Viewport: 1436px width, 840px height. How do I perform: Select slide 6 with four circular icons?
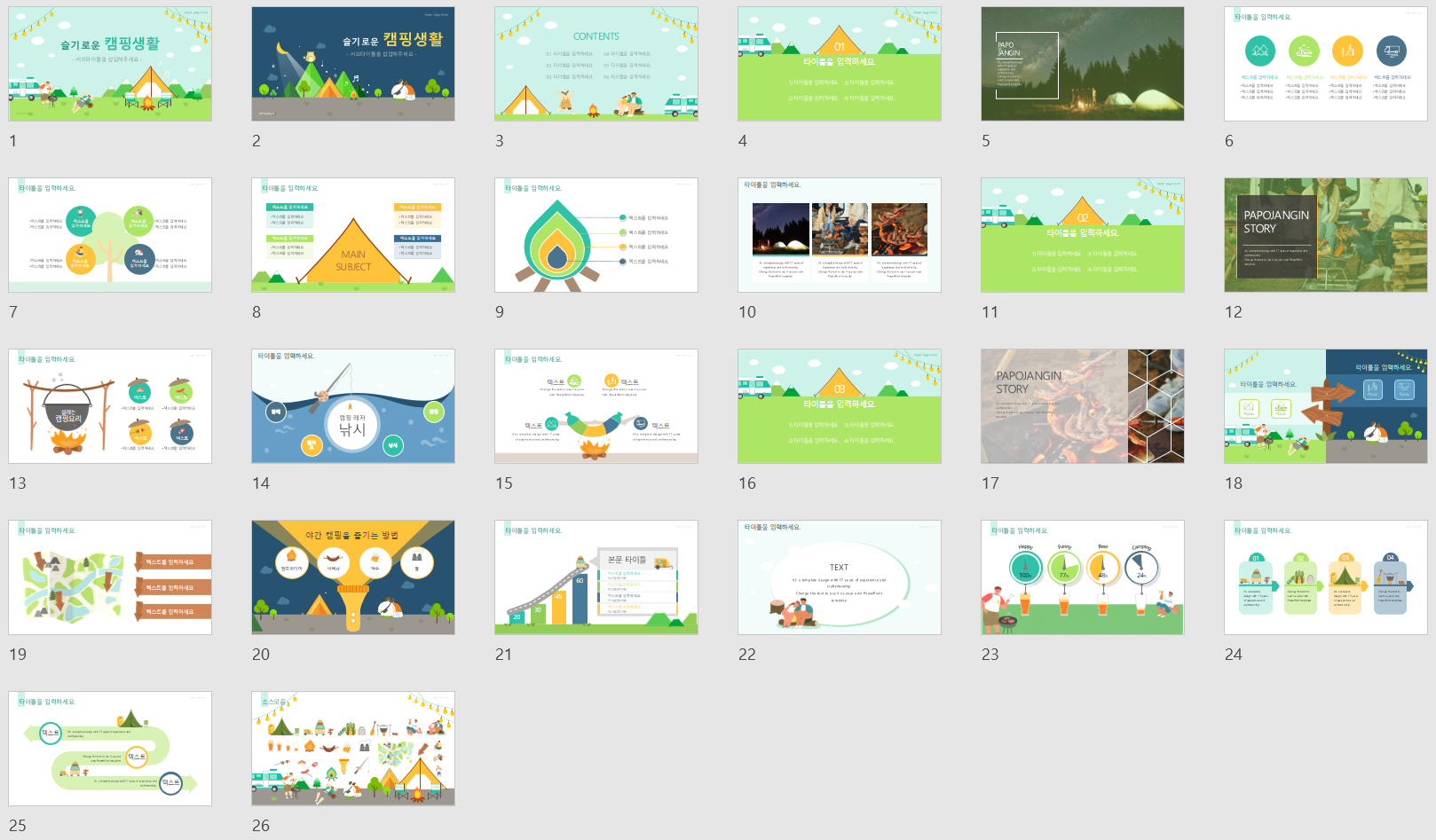click(1326, 64)
